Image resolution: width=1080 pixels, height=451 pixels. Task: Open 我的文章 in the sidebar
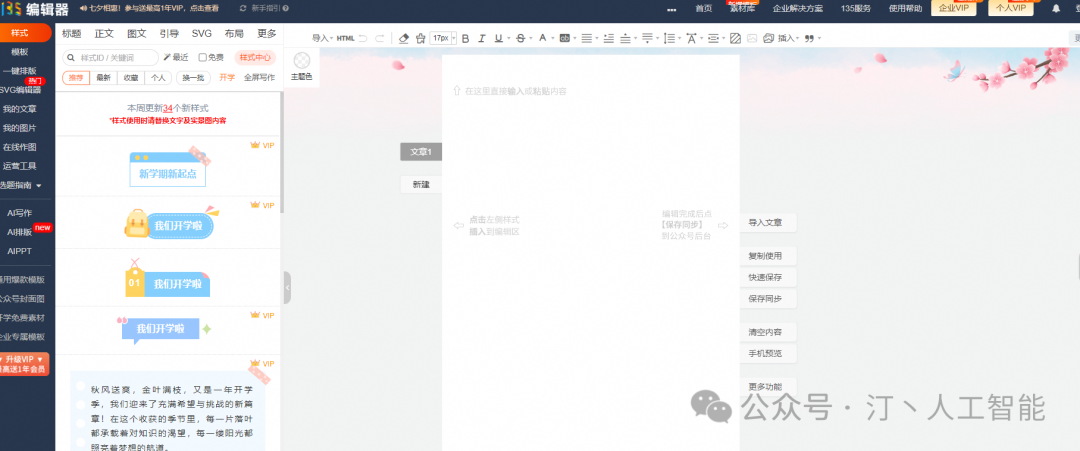pos(19,109)
